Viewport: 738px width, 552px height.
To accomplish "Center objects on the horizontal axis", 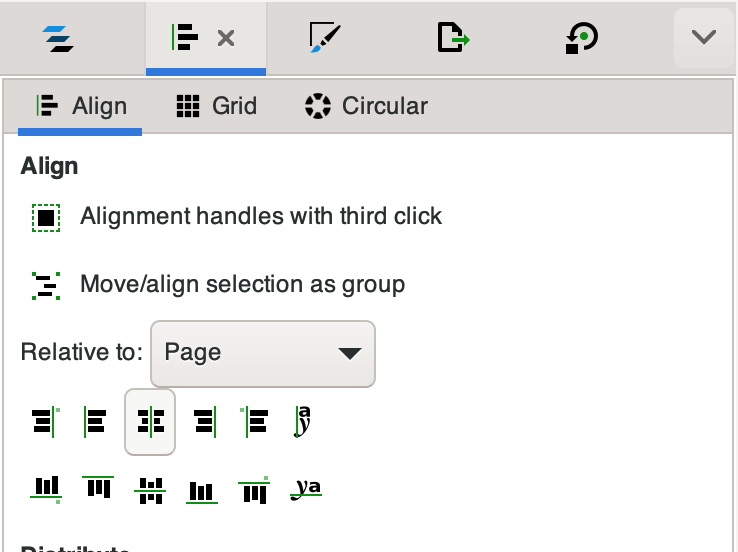I will (150, 489).
